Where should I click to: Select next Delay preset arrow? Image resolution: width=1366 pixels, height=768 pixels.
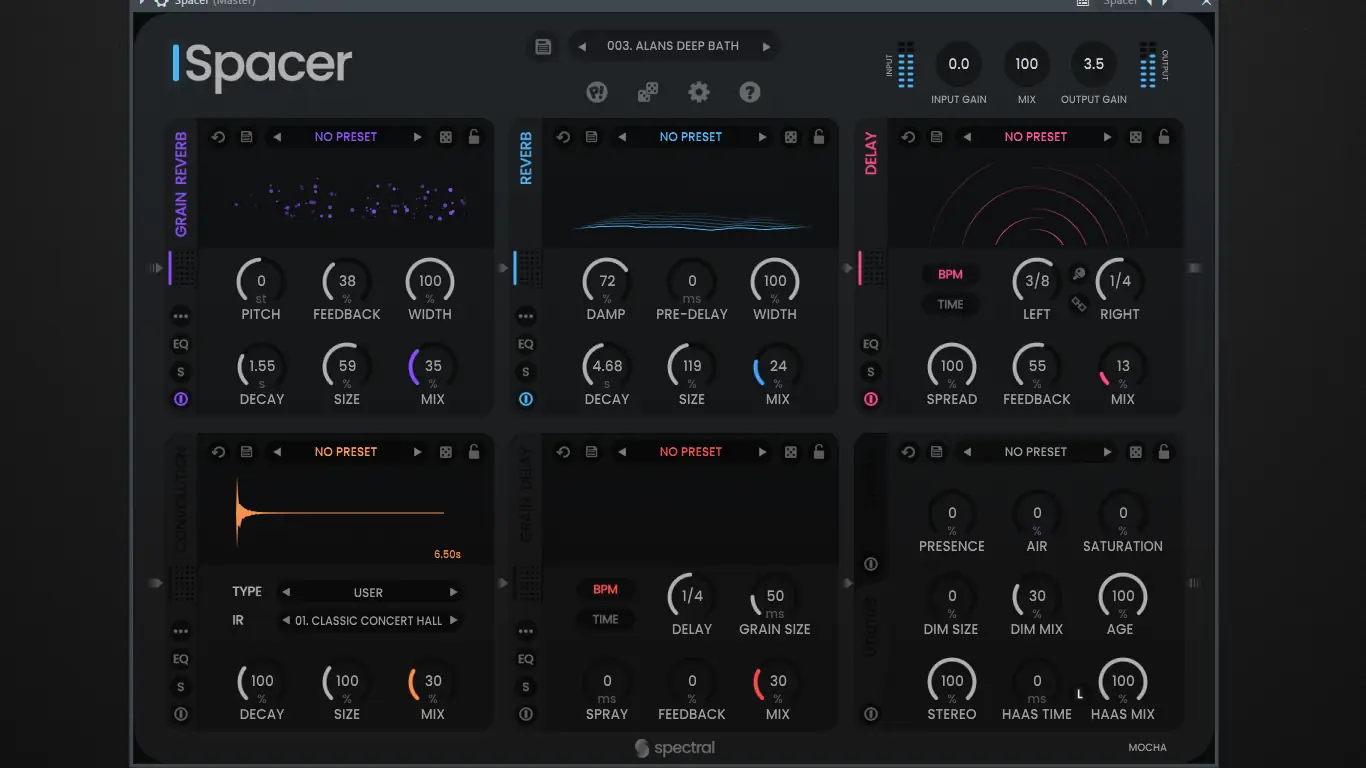1108,137
